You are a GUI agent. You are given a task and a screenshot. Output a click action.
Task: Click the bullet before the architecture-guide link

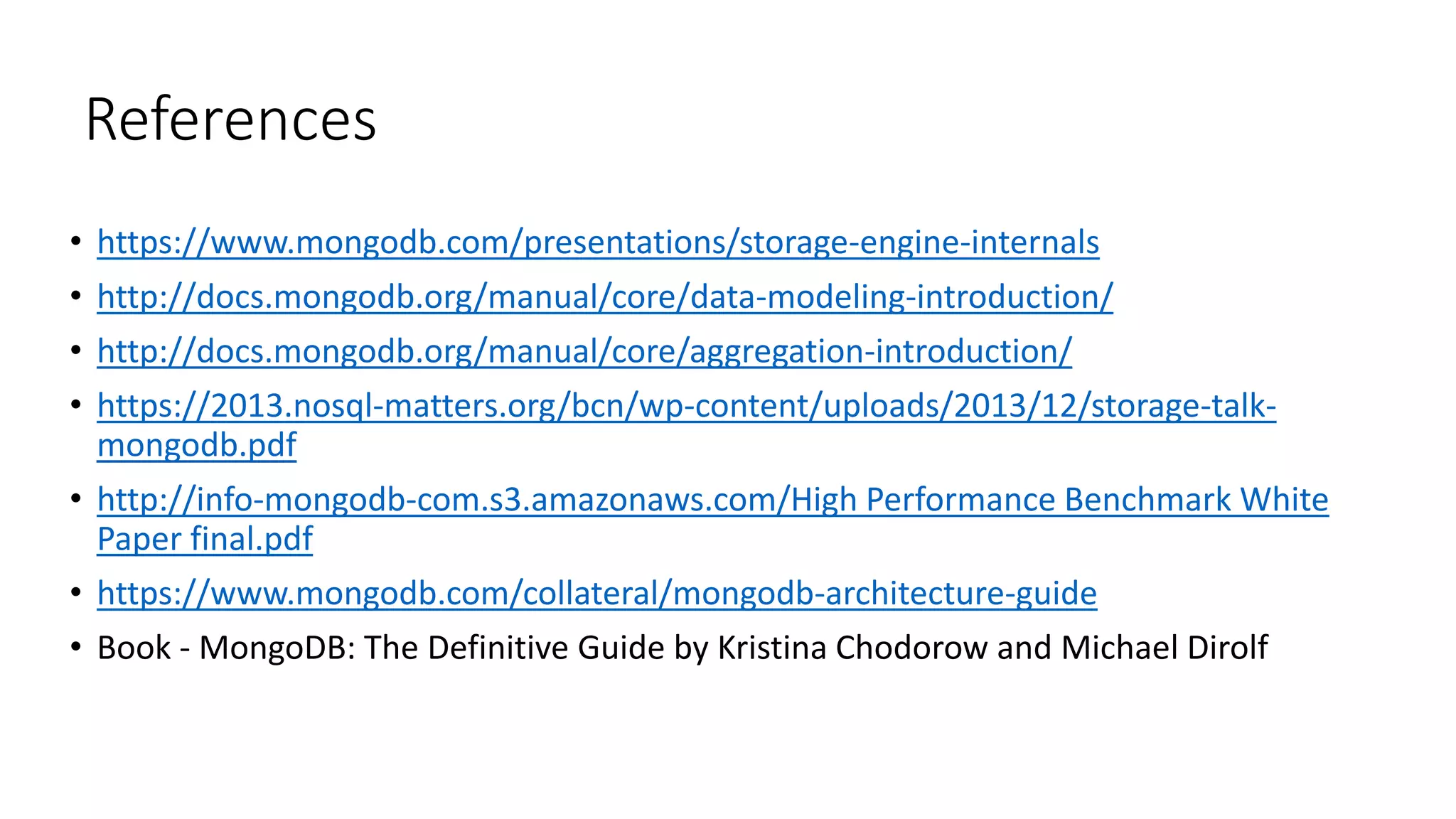(75, 593)
